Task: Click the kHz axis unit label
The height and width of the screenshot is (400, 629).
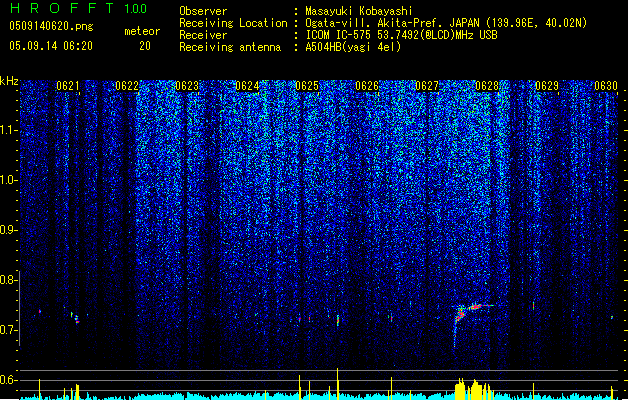Action: coord(9,81)
